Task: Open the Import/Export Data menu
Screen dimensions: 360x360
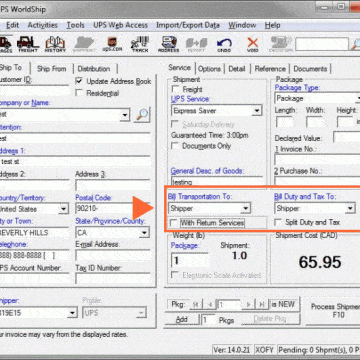Action: [188, 25]
